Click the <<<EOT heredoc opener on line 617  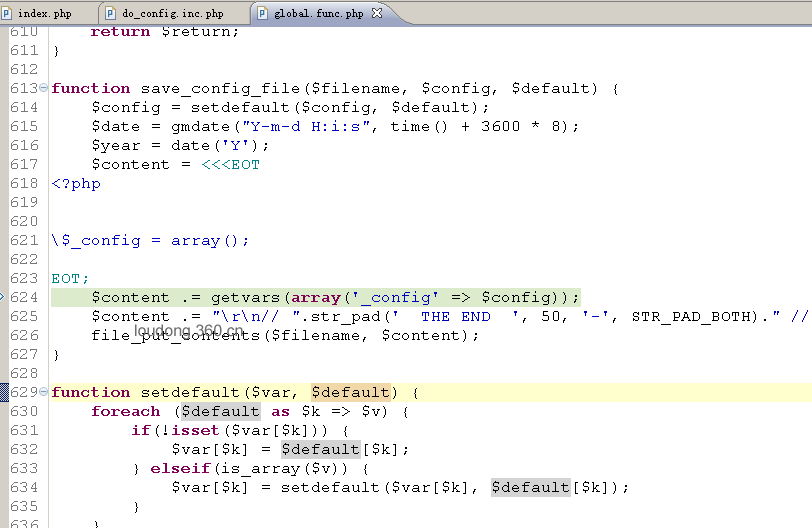[230, 164]
